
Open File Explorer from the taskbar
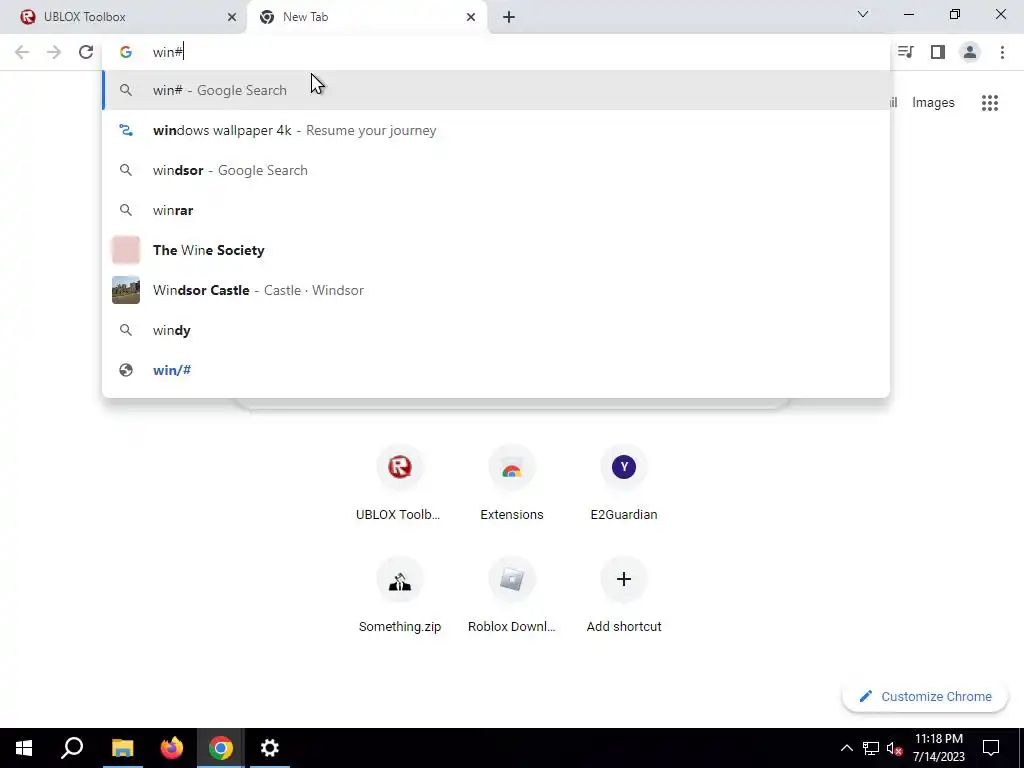click(x=122, y=748)
